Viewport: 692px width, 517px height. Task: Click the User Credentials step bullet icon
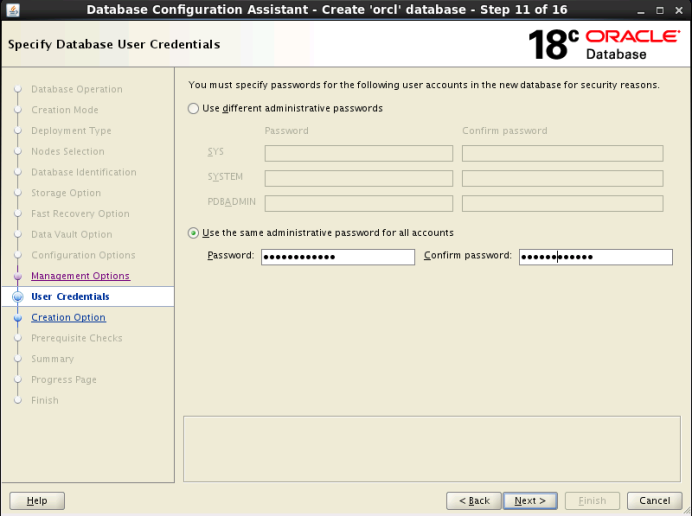18,297
